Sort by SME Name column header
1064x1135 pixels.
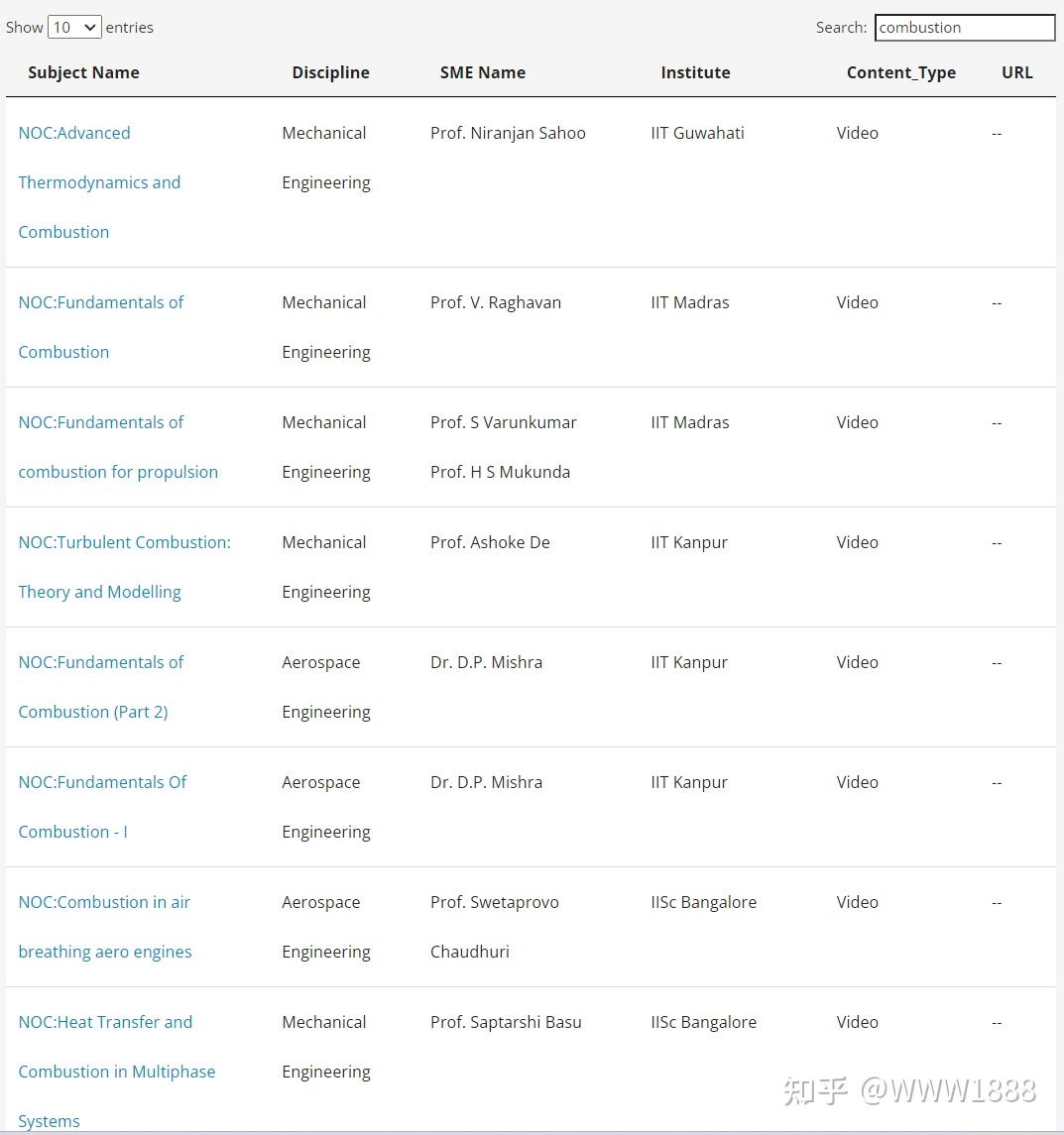(482, 72)
